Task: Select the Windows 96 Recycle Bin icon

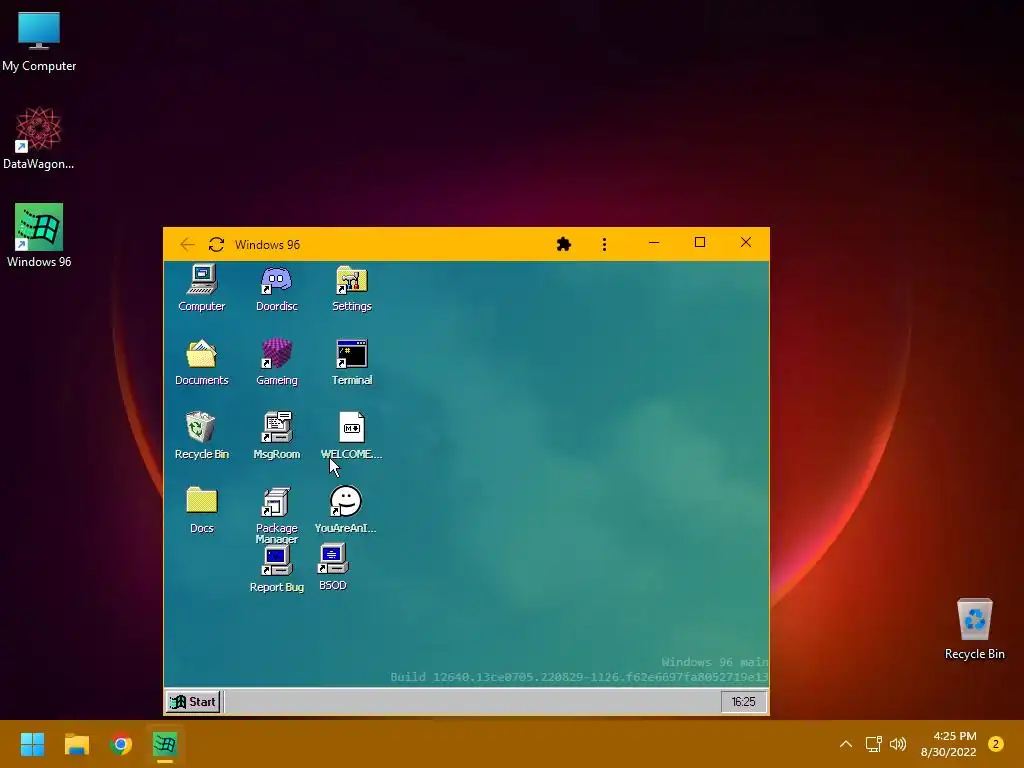Action: click(x=202, y=436)
